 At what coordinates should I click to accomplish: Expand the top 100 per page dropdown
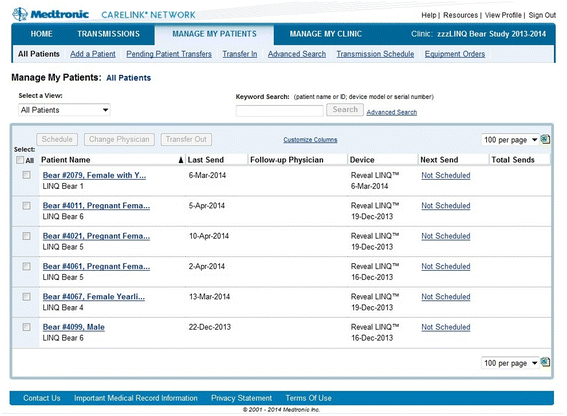[510, 140]
